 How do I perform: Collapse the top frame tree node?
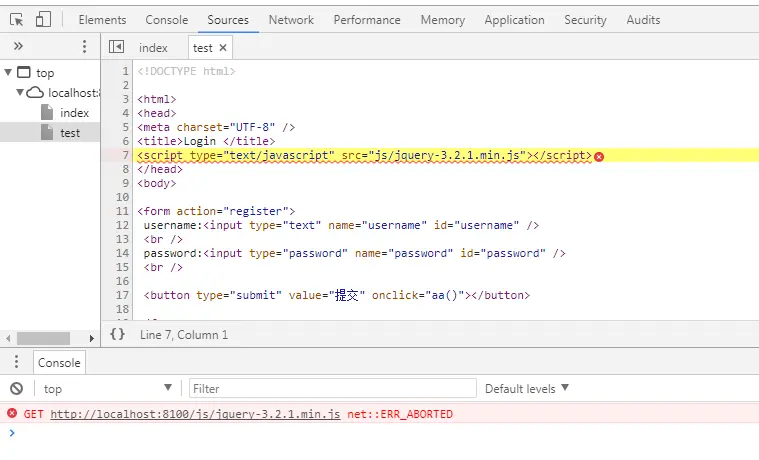pyautogui.click(x=8, y=72)
